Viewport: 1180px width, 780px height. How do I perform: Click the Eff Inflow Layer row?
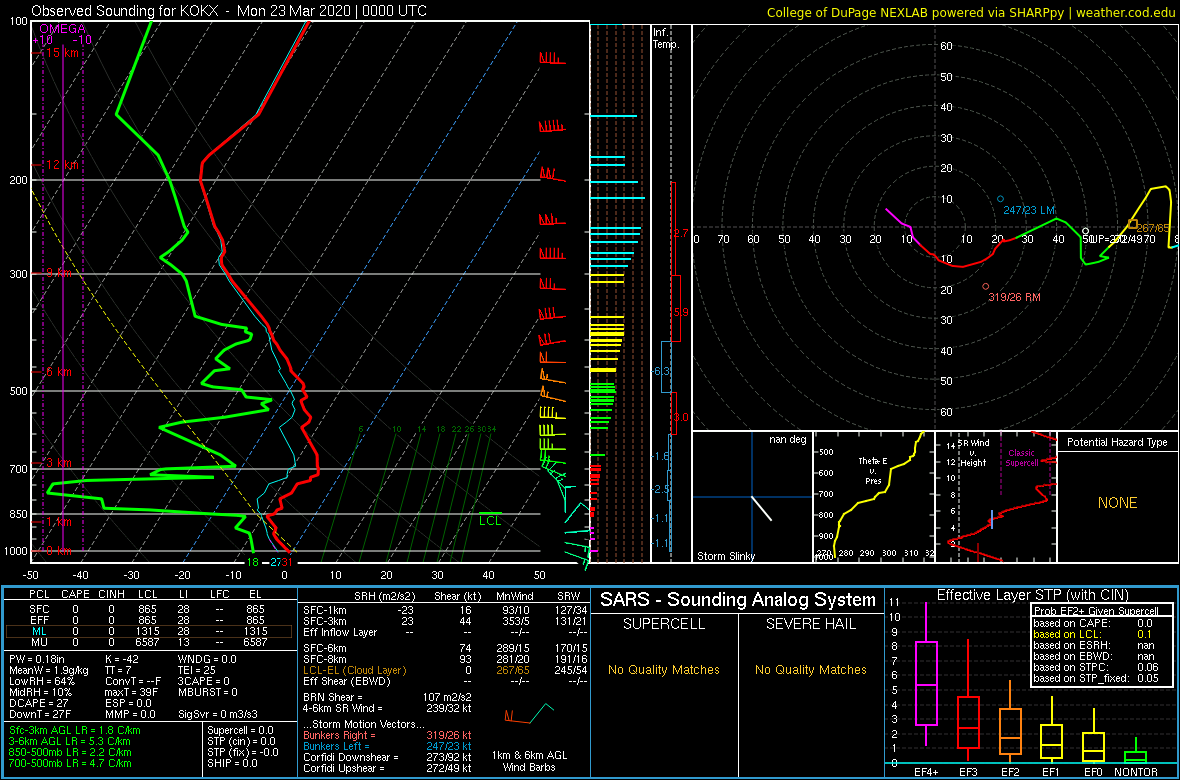[445, 631]
